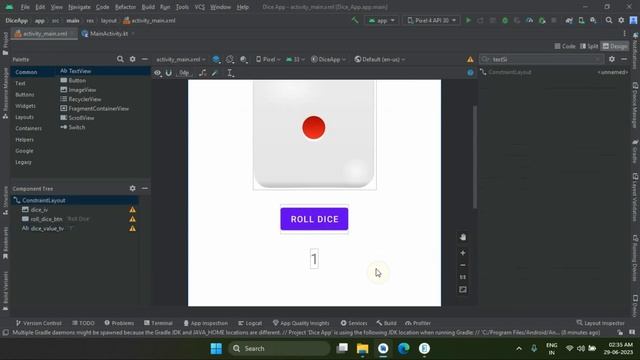Screen dimensions: 640x360
Task: Select ConstraintLayout in Component Tree
Action: point(44,200)
